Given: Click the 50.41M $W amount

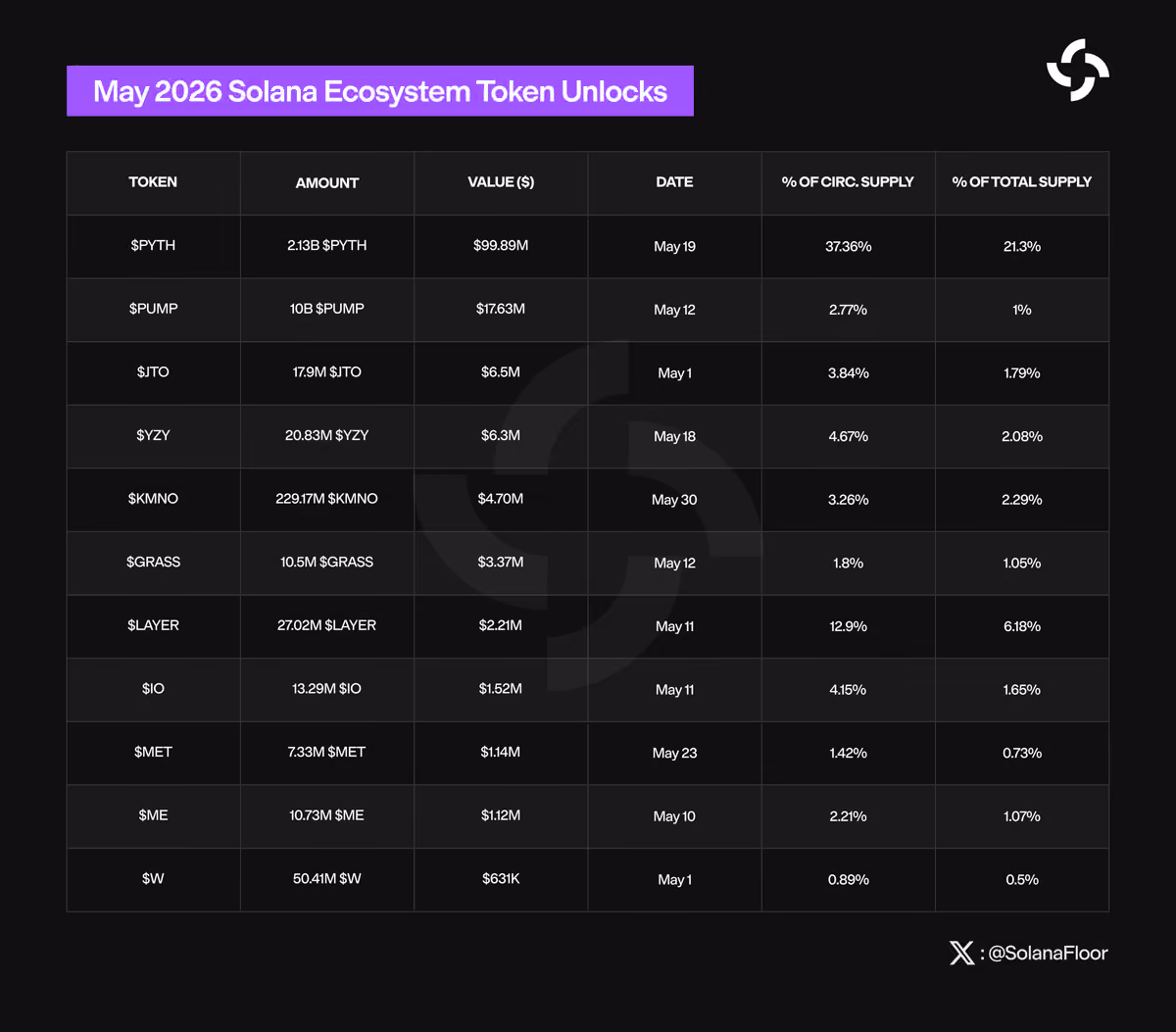Looking at the screenshot, I should click(x=327, y=878).
